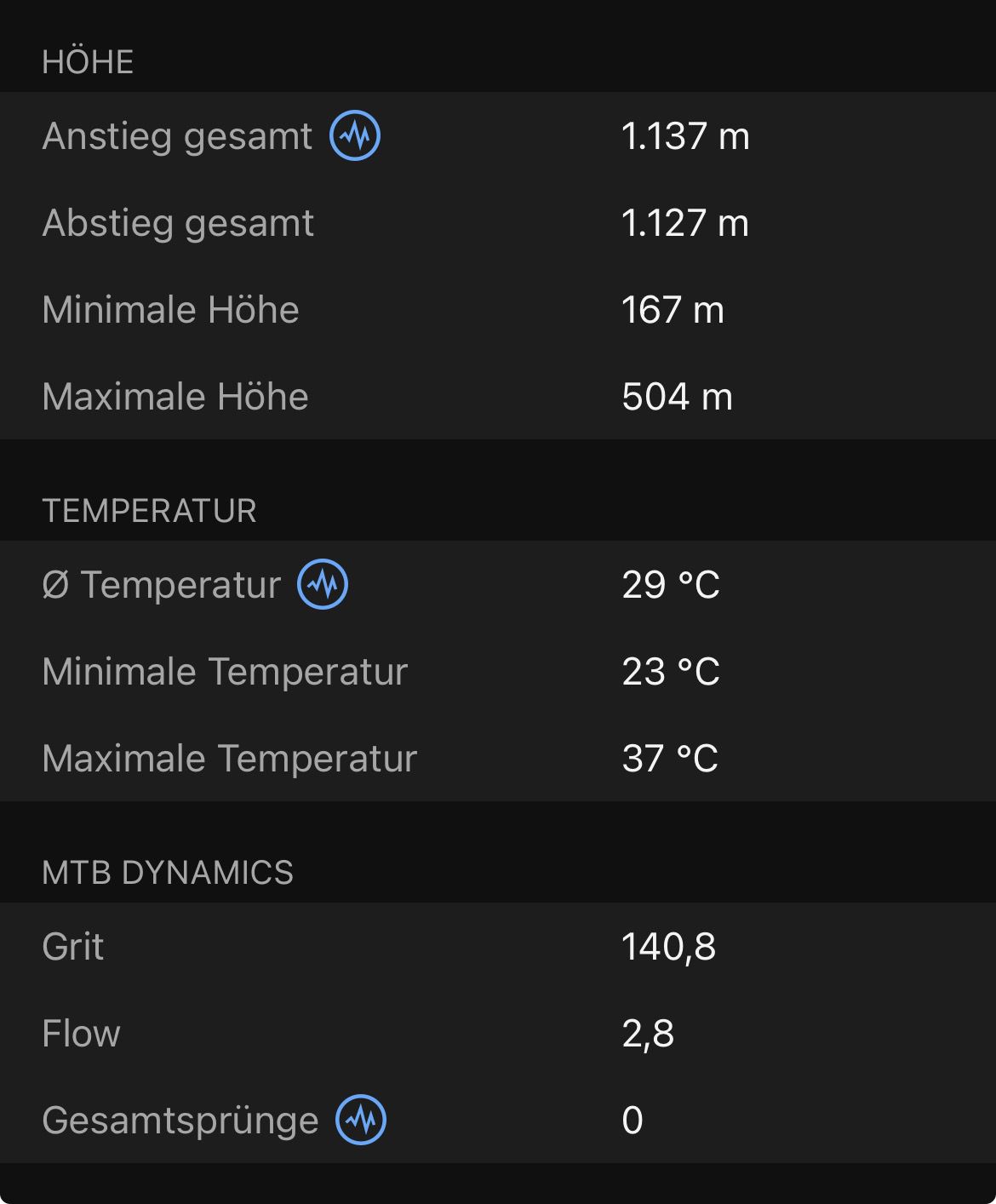Tap the Minimale Höhe row
This screenshot has height=1204, width=996.
[x=498, y=310]
